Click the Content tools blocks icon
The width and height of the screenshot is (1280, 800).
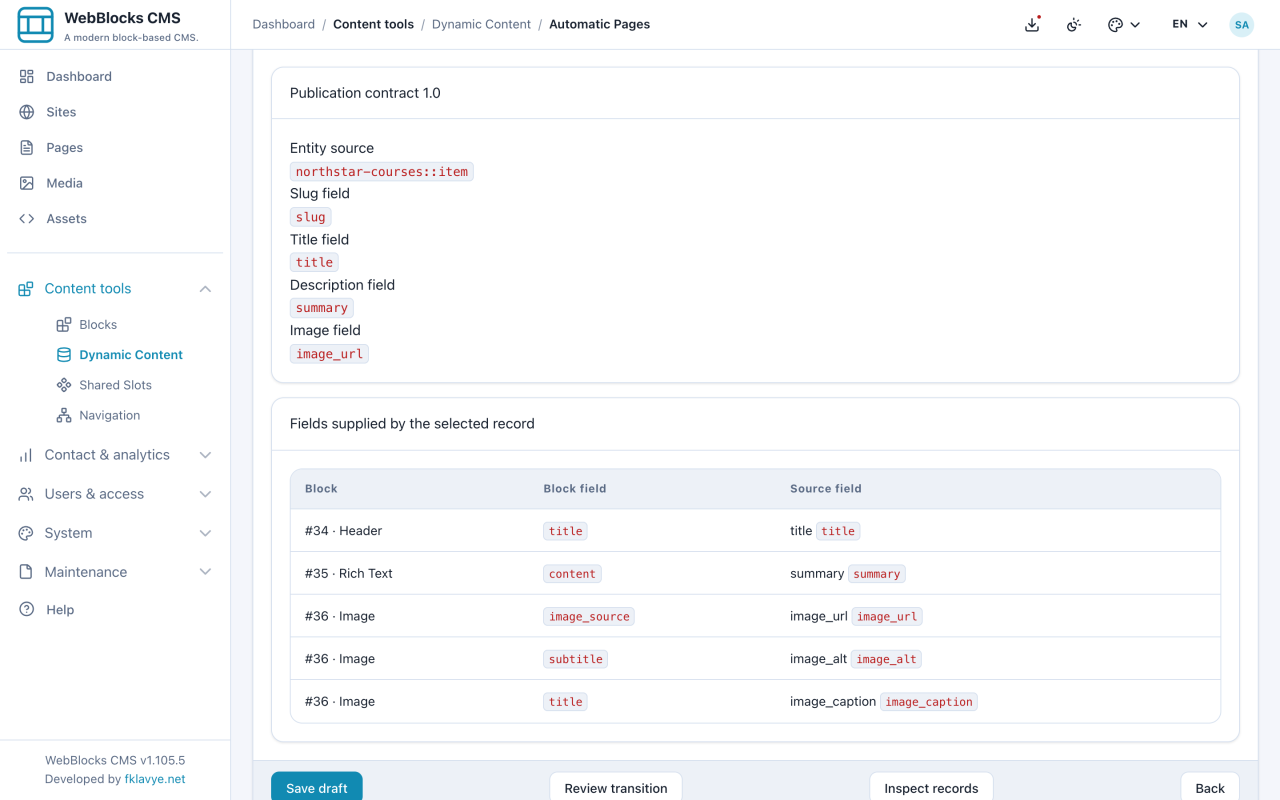26,289
